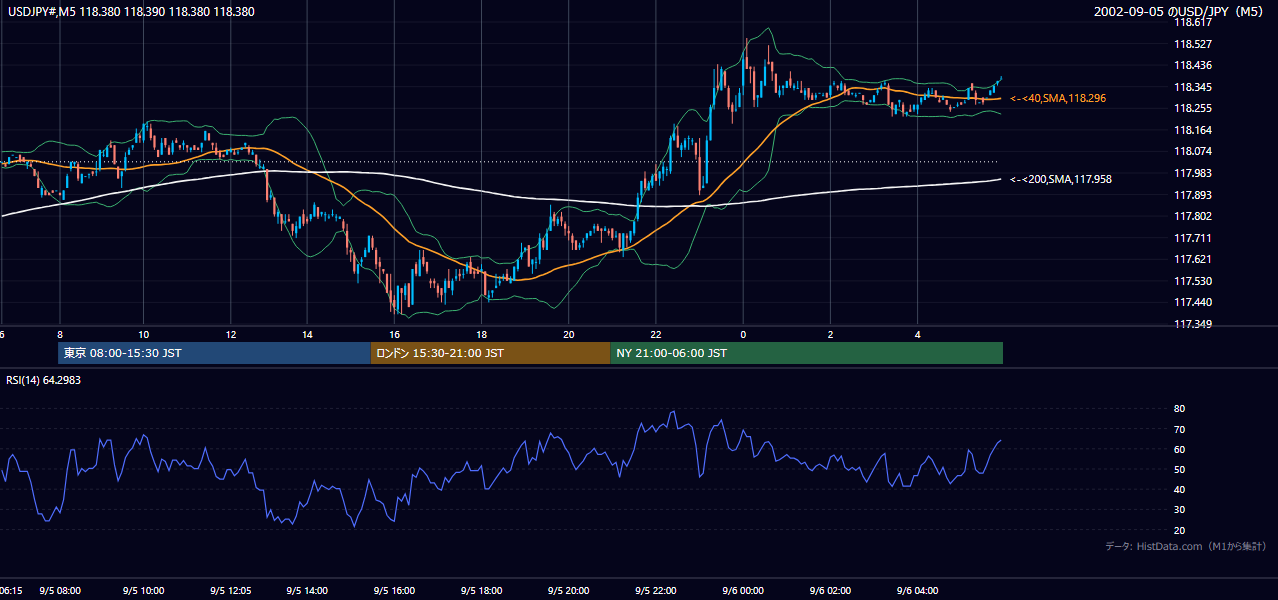Click RSI scale value 20

point(1179,530)
